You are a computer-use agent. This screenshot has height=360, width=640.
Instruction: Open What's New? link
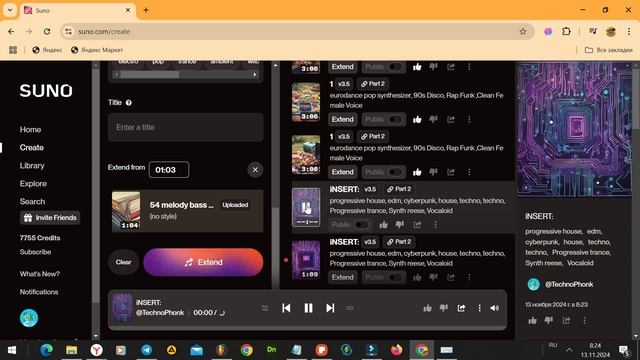pyautogui.click(x=40, y=274)
